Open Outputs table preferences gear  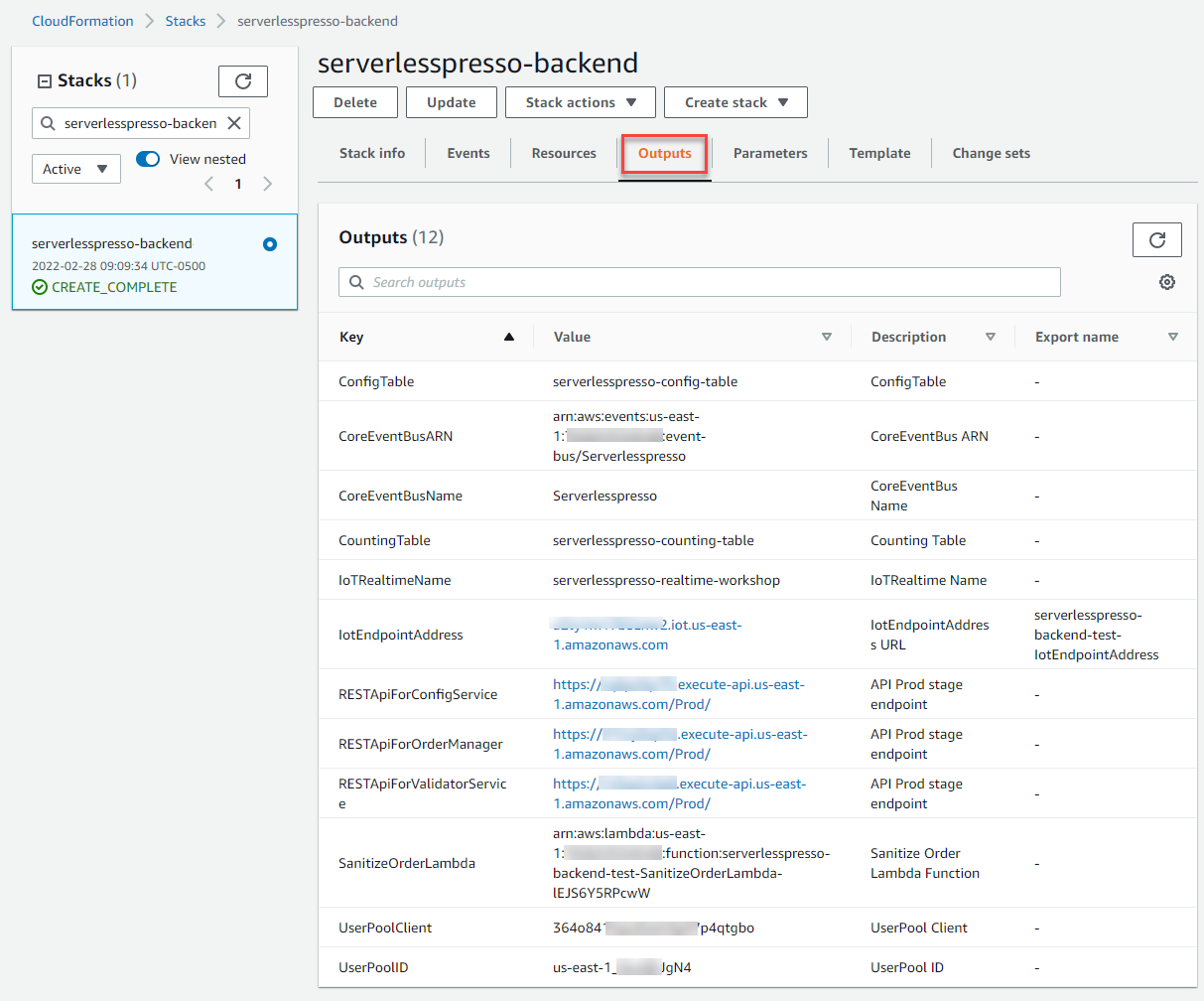pyautogui.click(x=1167, y=282)
